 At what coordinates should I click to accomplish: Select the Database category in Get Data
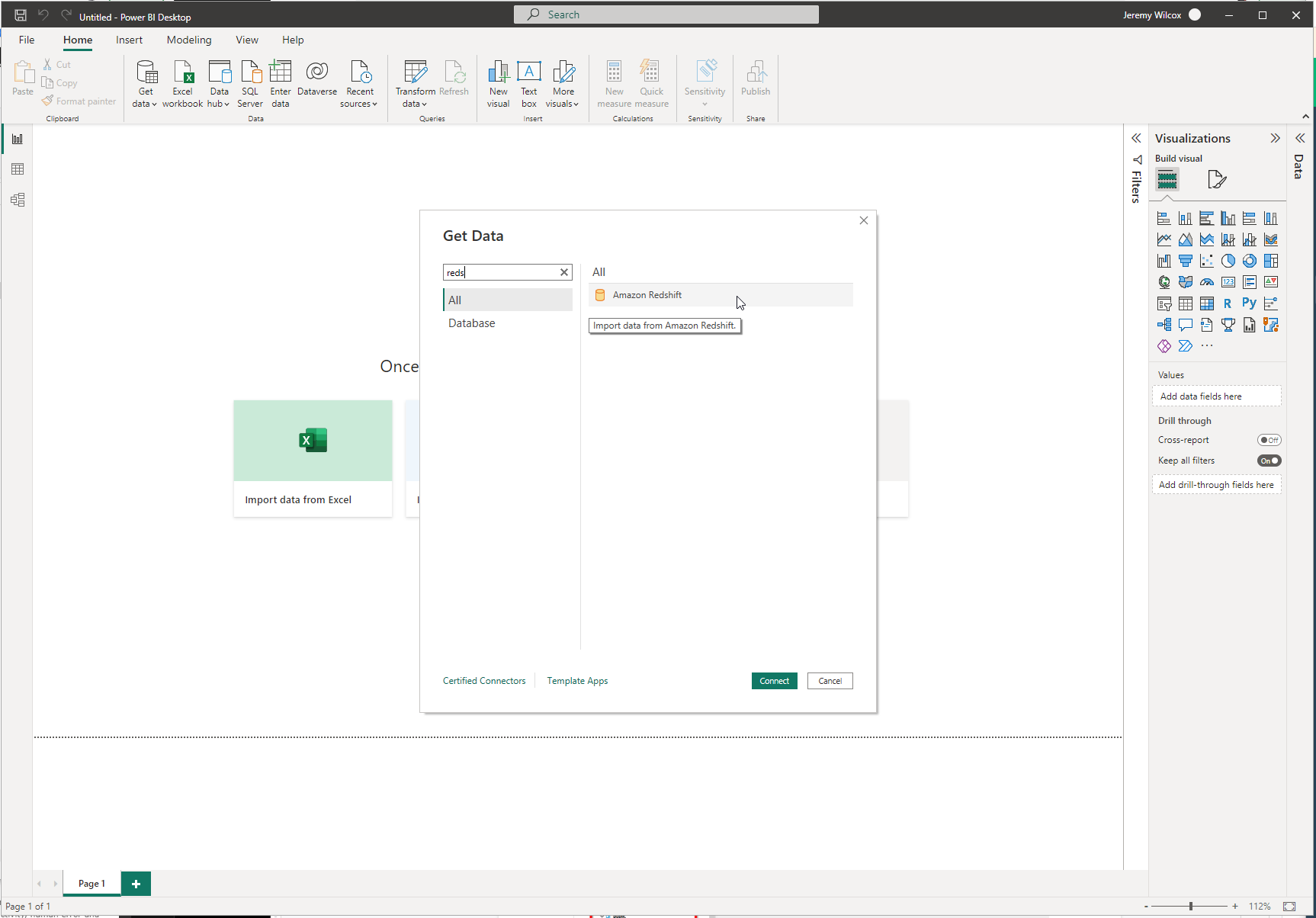[x=508, y=323]
